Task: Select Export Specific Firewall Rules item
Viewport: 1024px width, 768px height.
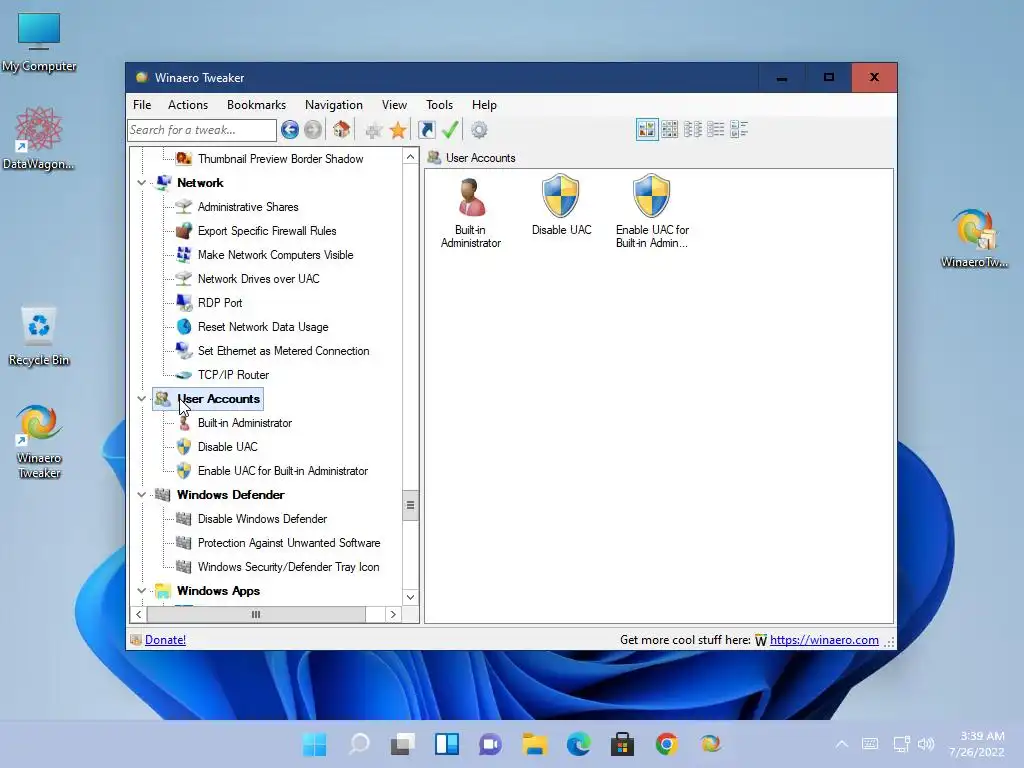Action: [x=266, y=231]
